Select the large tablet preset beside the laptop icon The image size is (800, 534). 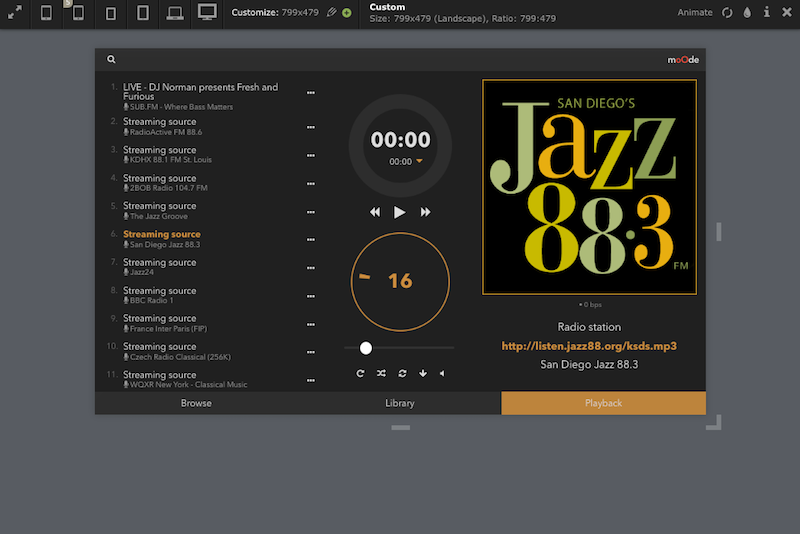[143, 12]
